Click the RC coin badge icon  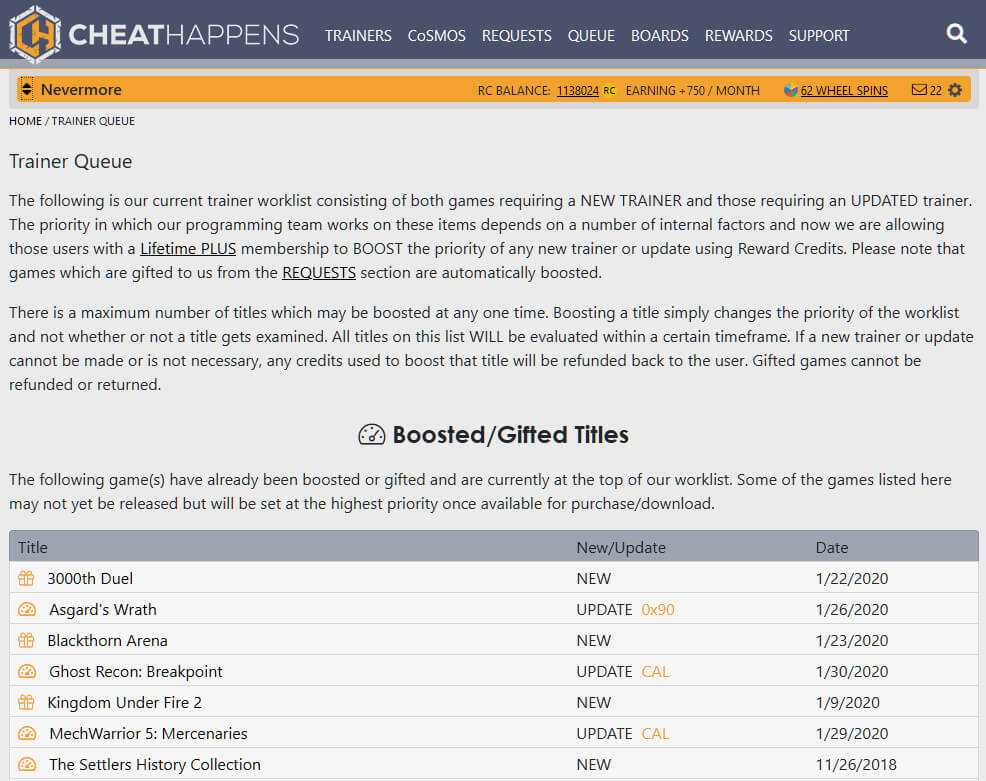click(609, 91)
